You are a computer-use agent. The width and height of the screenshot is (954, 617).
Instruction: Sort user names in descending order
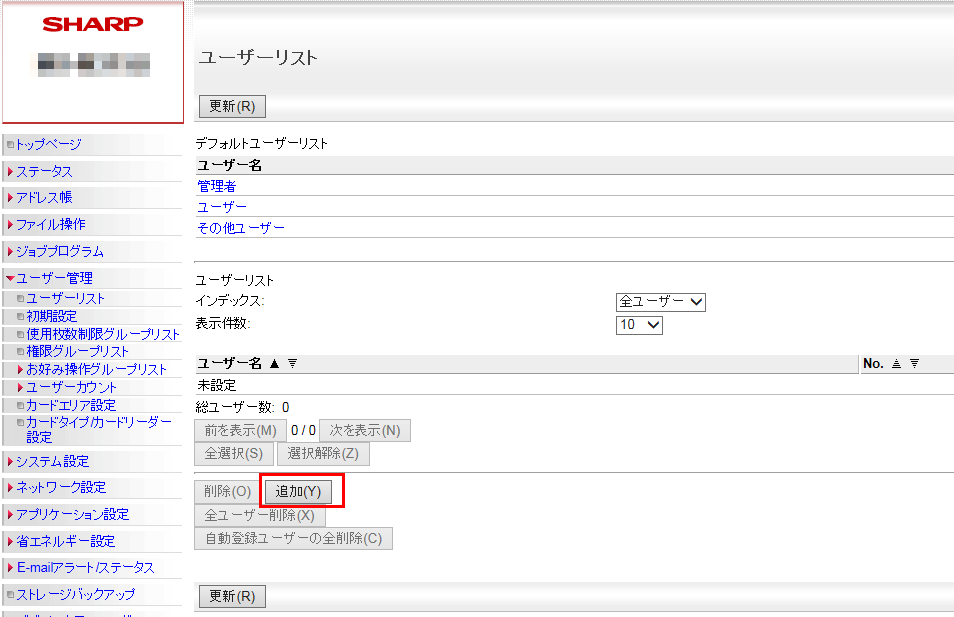point(292,364)
